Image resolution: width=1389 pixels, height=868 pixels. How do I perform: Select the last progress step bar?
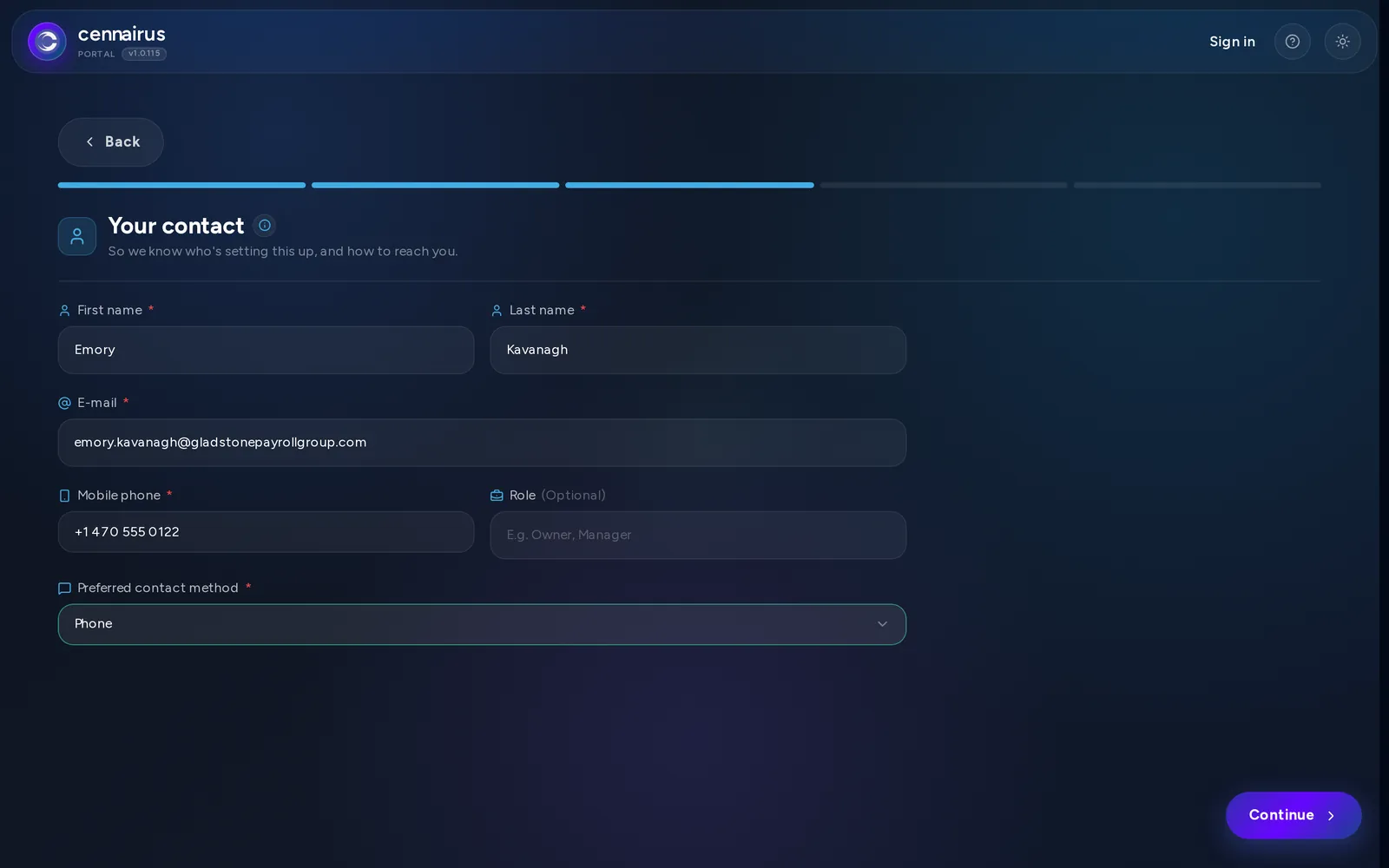(x=1197, y=185)
